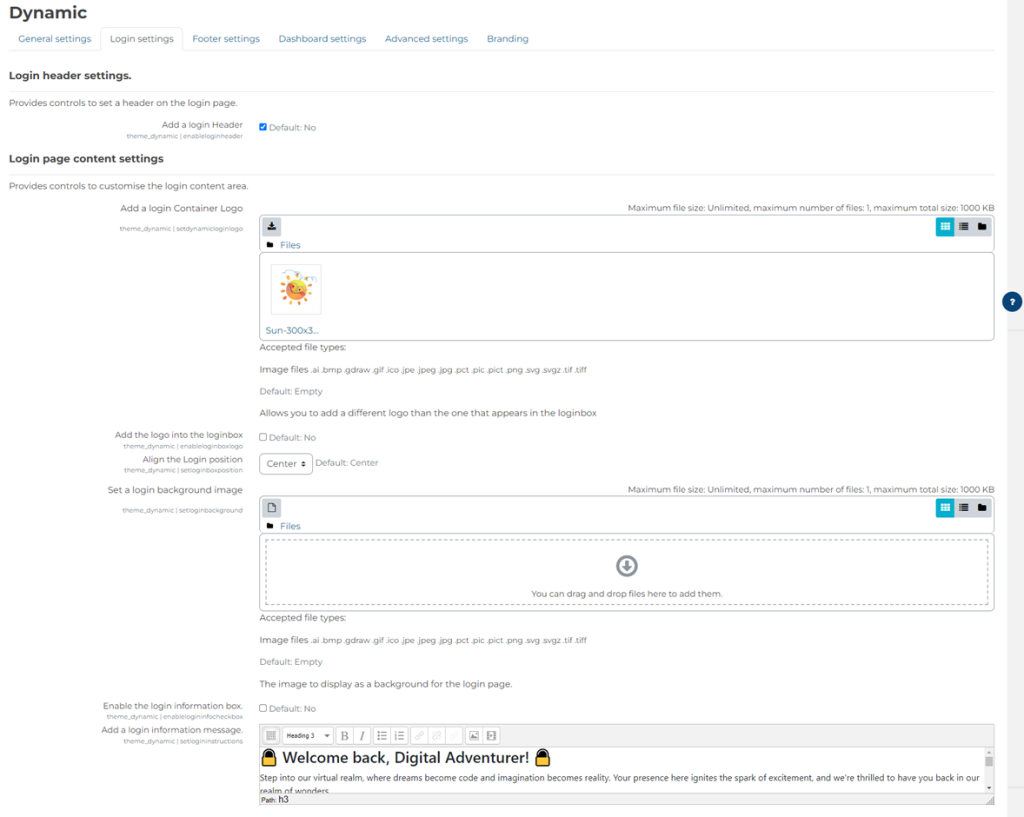Click the 'Dynamic' page title
This screenshot has width=1024, height=817.
point(48,12)
